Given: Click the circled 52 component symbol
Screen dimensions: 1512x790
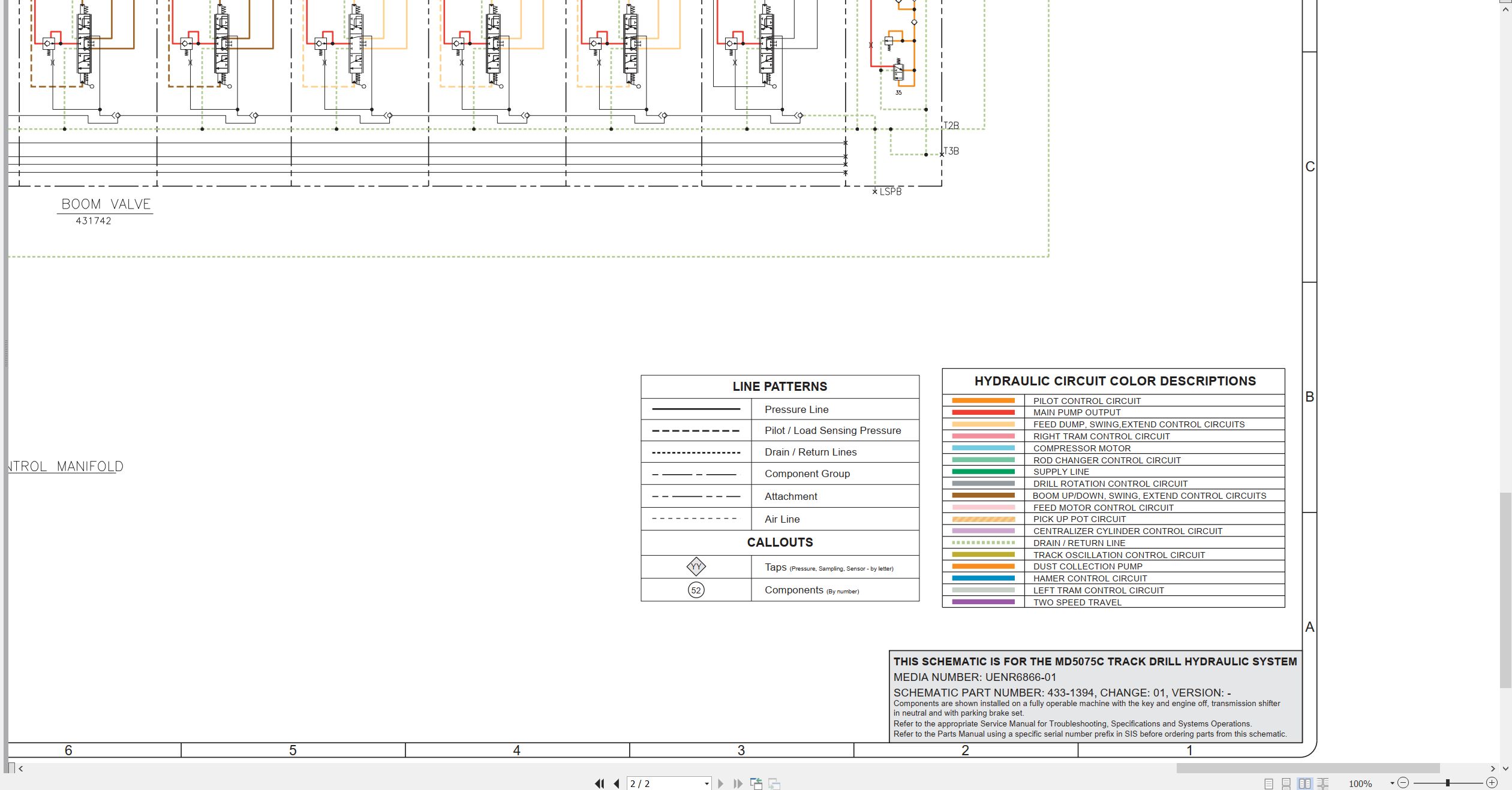Looking at the screenshot, I should pos(696,590).
